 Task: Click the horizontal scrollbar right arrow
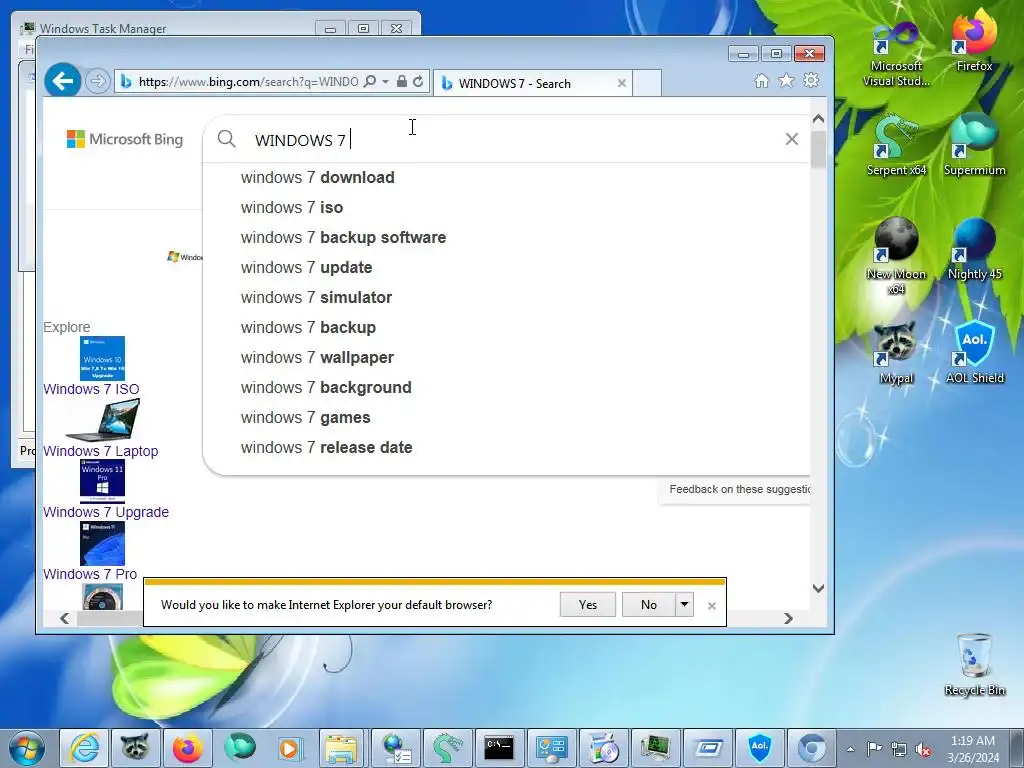[x=788, y=618]
